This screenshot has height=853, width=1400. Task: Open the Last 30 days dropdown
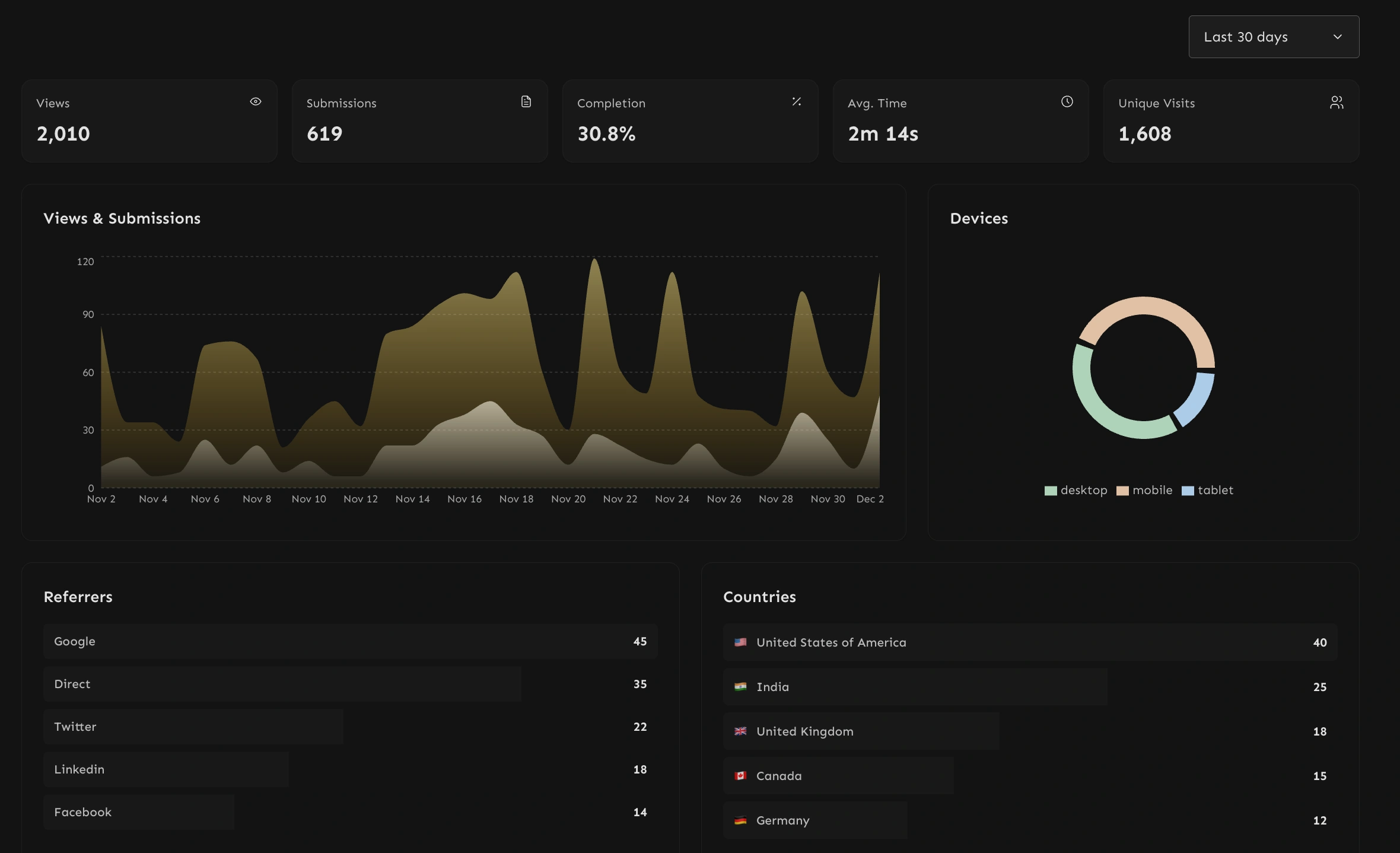click(x=1273, y=36)
